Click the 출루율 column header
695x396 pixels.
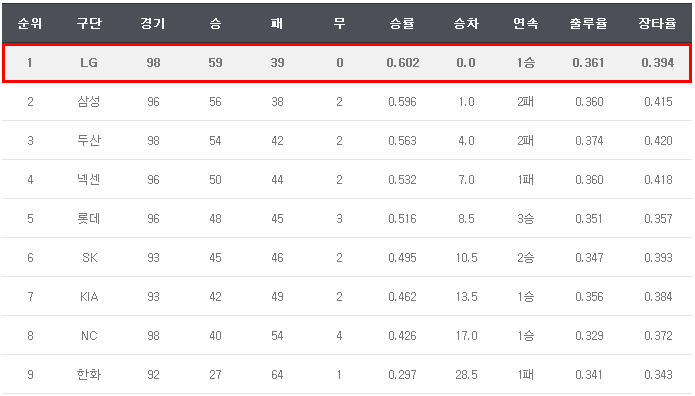click(588, 23)
